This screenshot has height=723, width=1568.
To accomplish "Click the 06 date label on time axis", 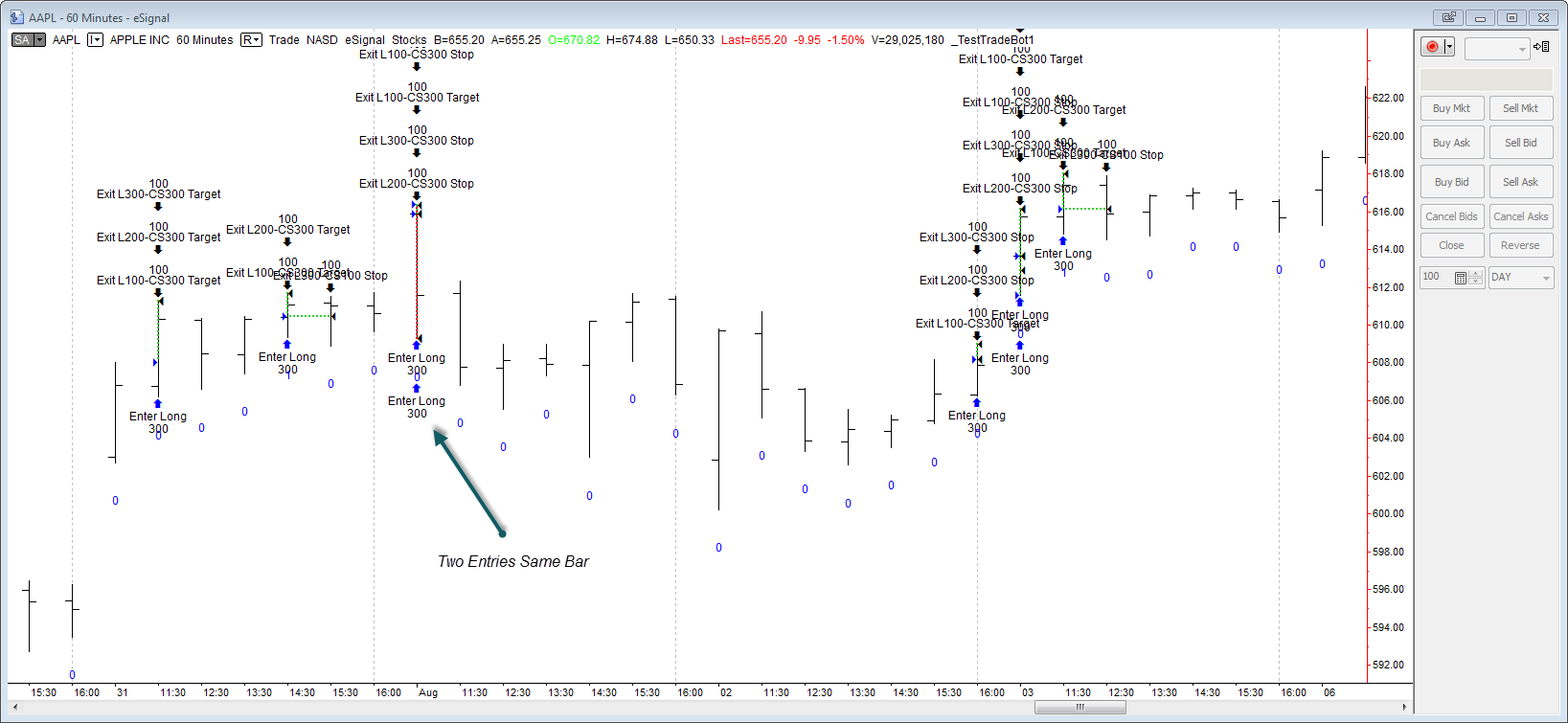I will [1329, 692].
